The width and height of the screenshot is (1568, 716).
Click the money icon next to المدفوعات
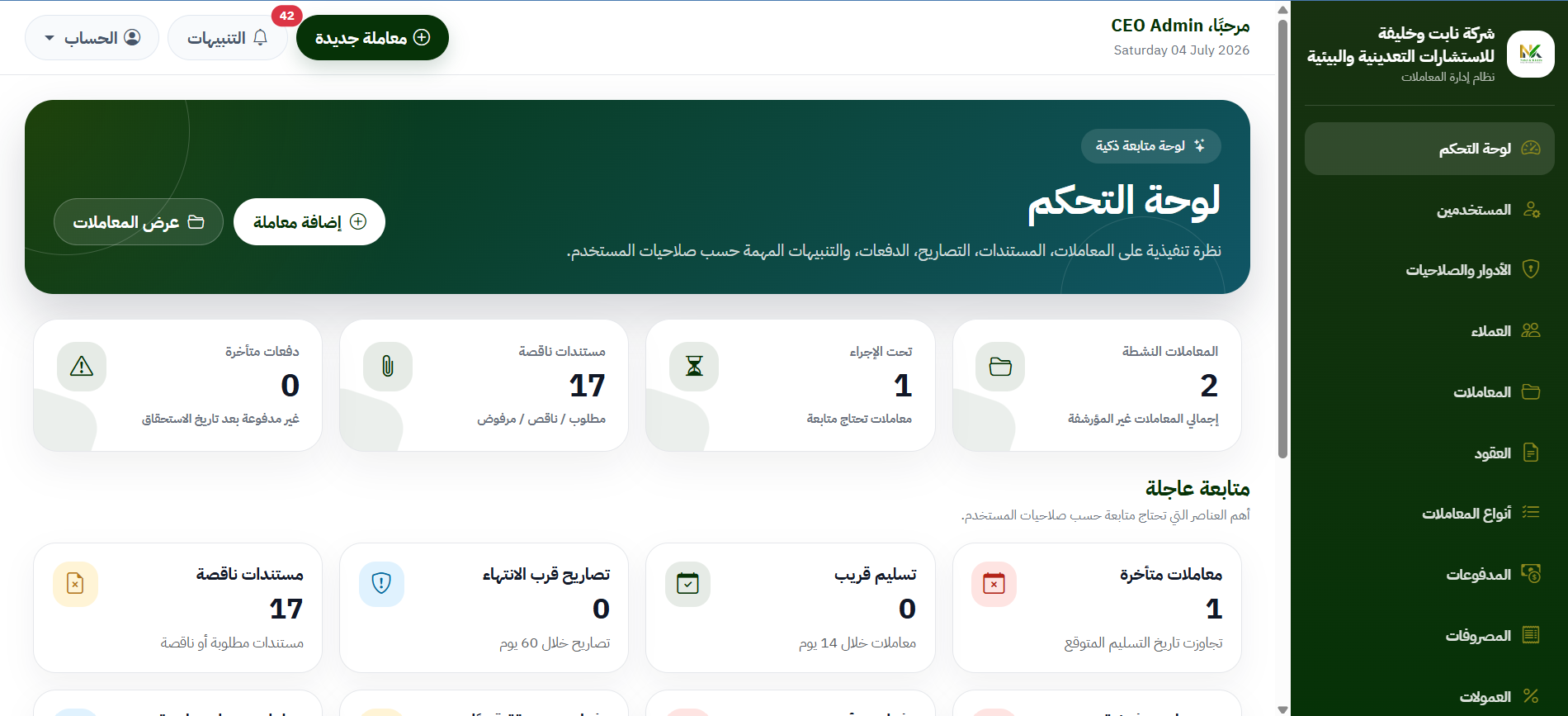[x=1531, y=574]
